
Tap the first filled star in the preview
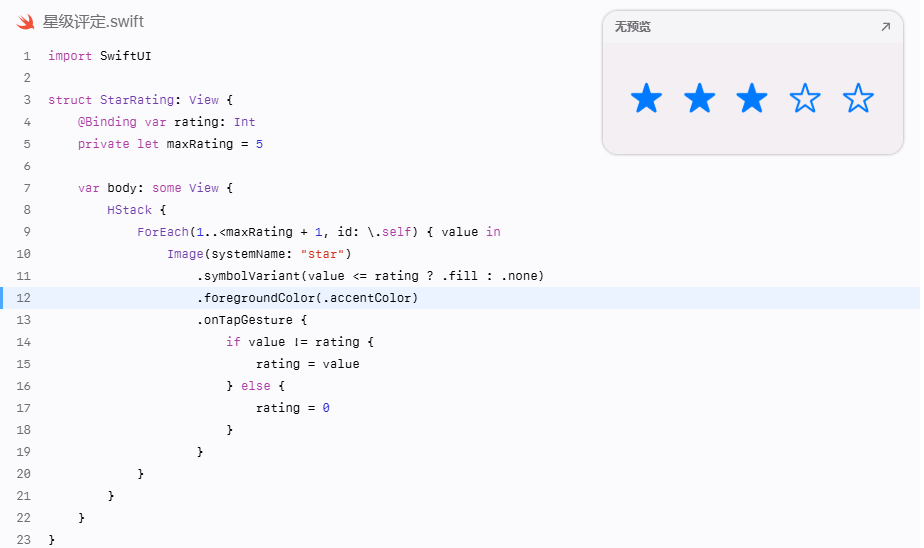[x=646, y=98]
